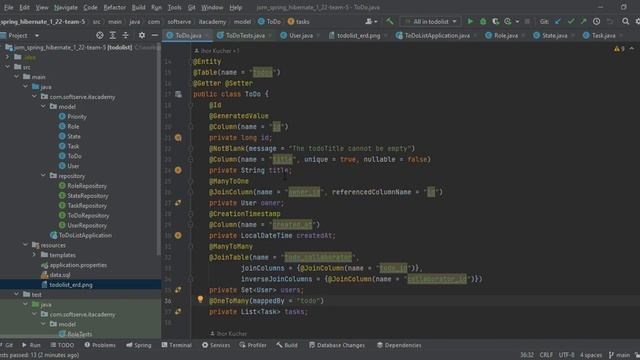The image size is (640, 360).
Task: Select ToDoRepository in project tree
Action: (88, 216)
